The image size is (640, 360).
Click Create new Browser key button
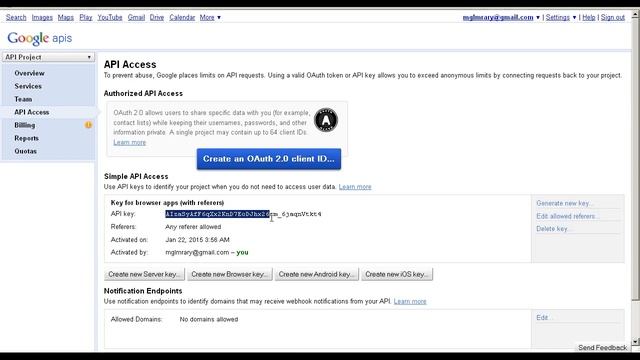coord(230,274)
